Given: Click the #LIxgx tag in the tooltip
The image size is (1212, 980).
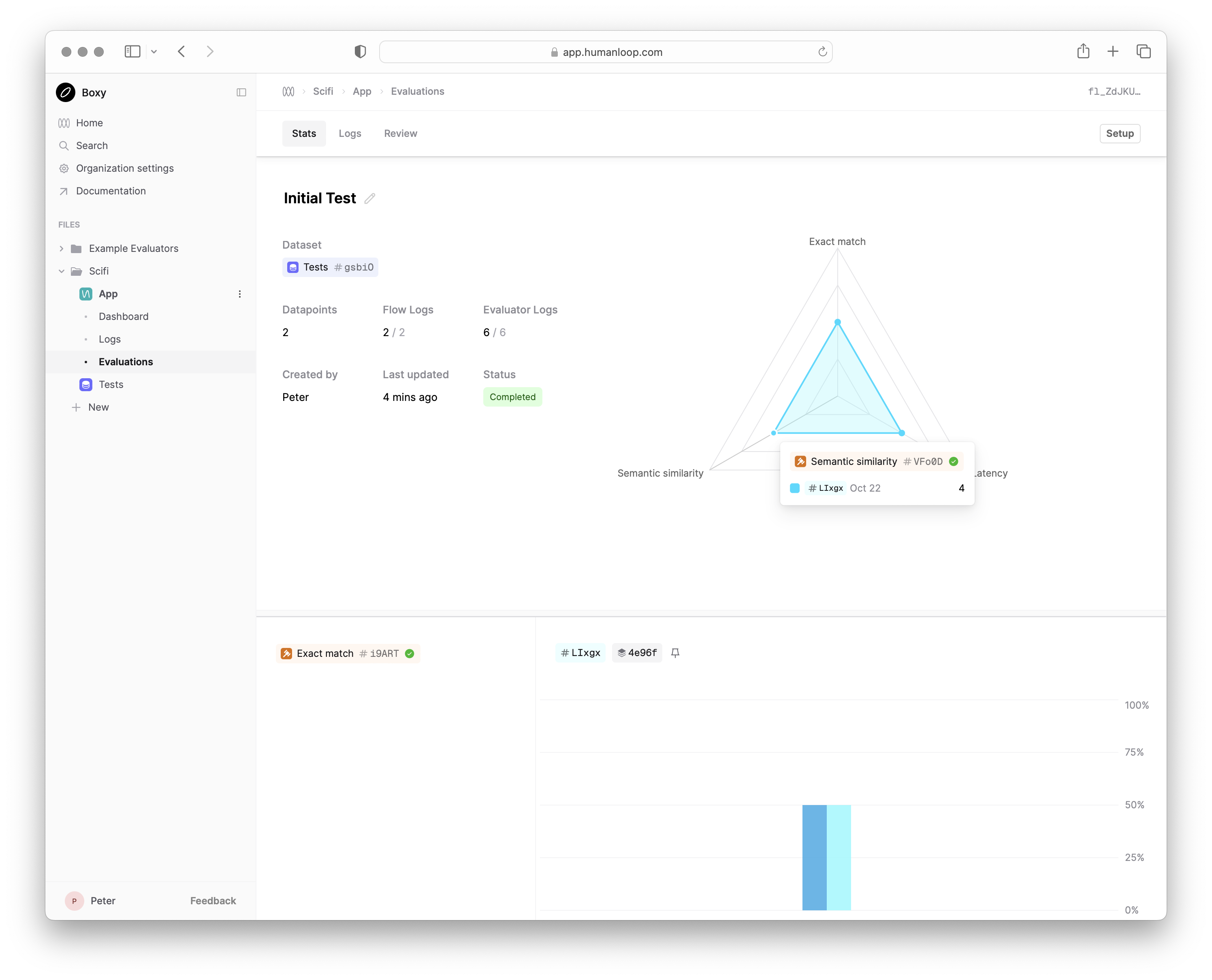Looking at the screenshot, I should (x=826, y=488).
